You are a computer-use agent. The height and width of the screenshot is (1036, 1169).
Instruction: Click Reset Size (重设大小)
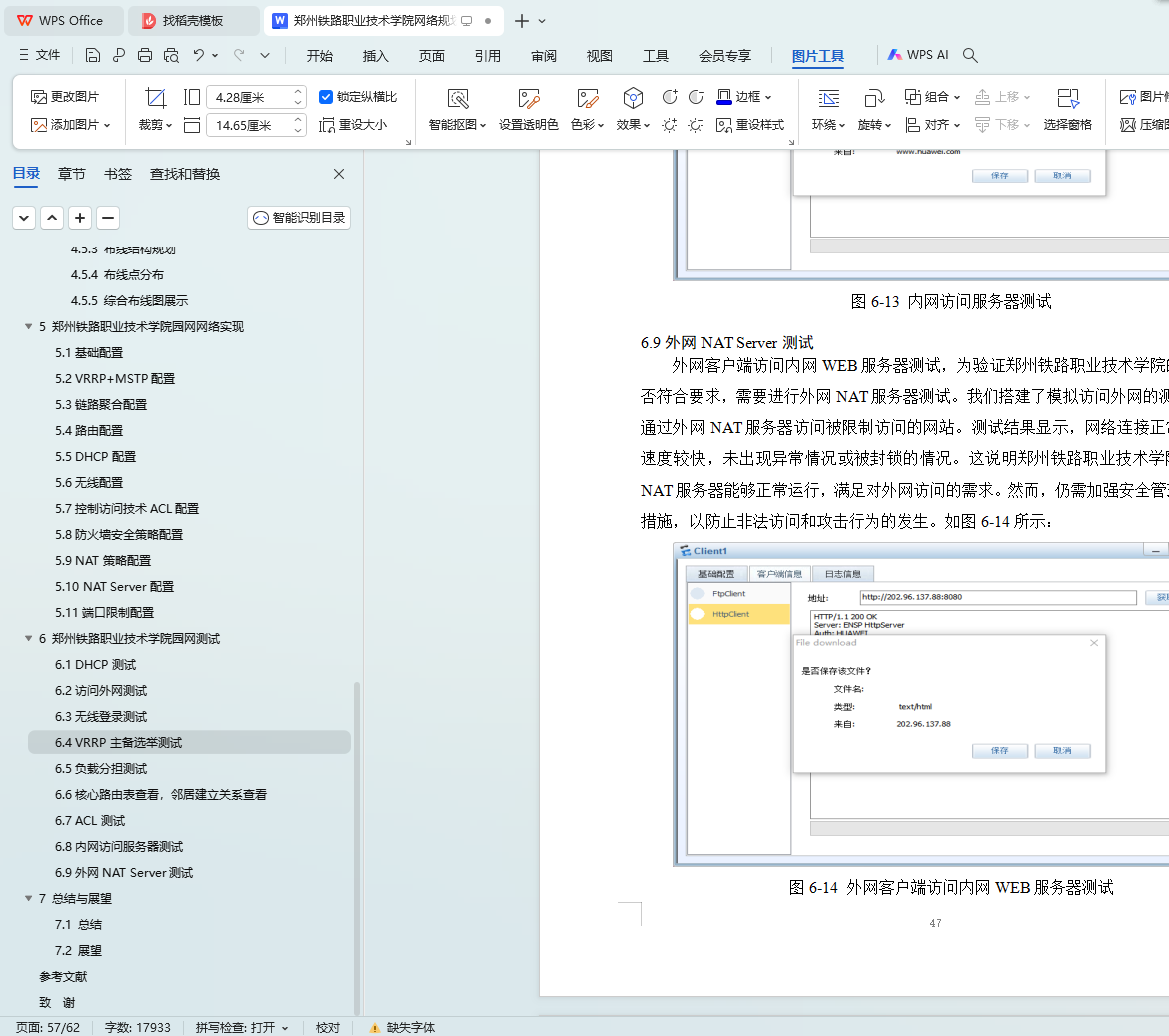pos(353,125)
